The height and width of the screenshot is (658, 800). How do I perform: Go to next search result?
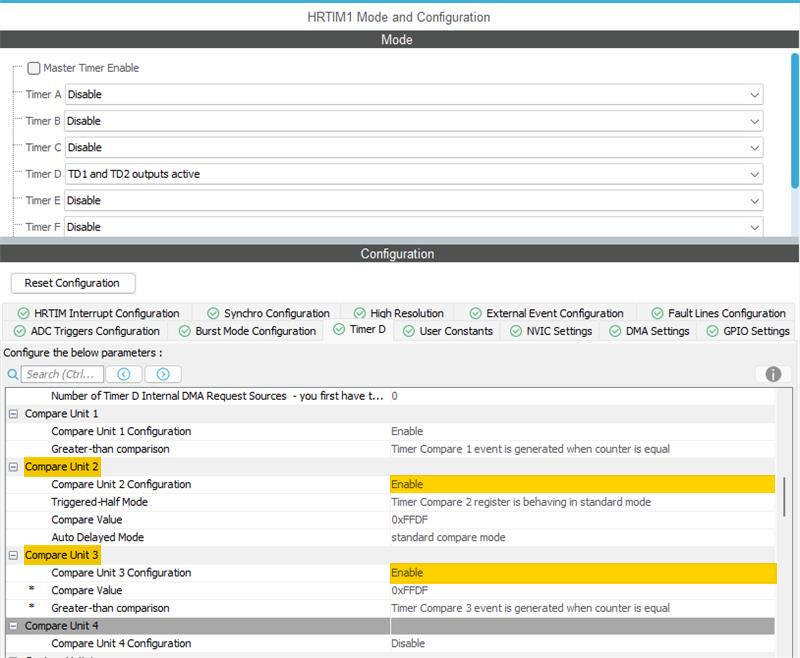click(162, 374)
